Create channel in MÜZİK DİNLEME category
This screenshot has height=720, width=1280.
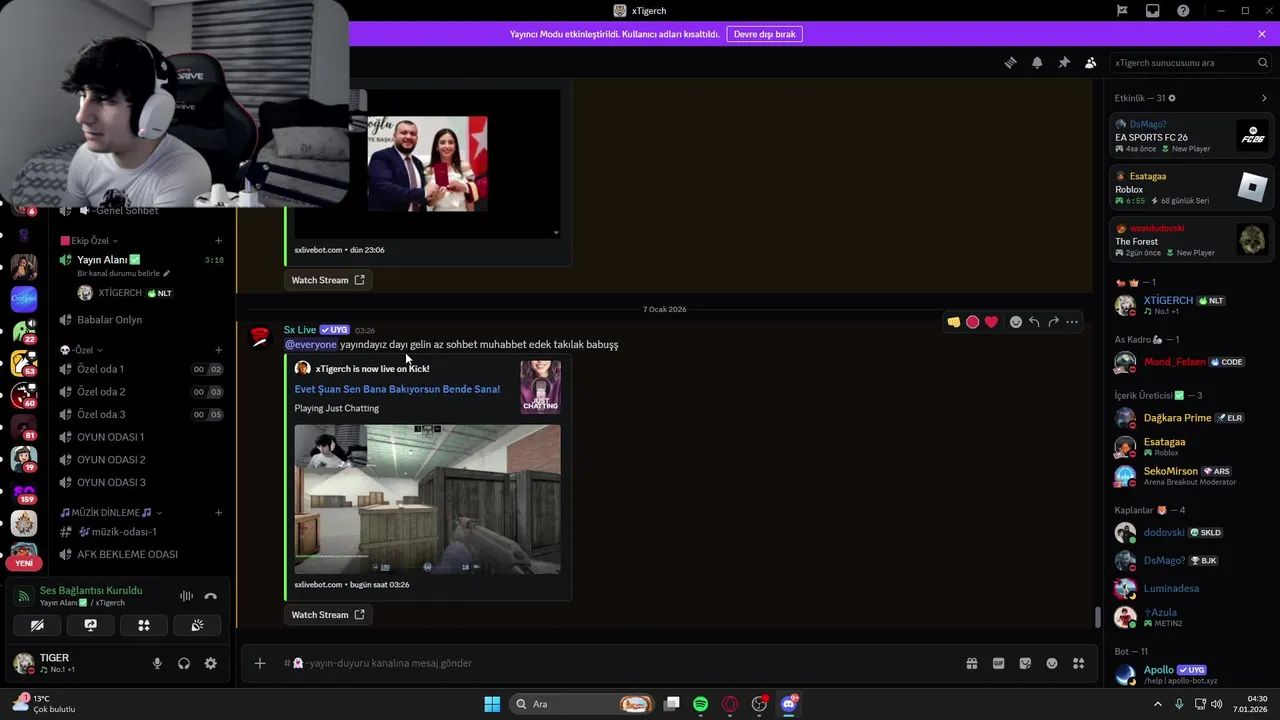click(x=218, y=512)
